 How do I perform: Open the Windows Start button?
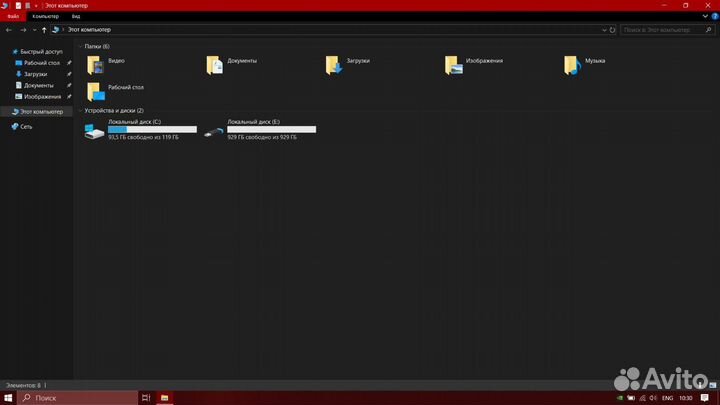tap(11, 397)
